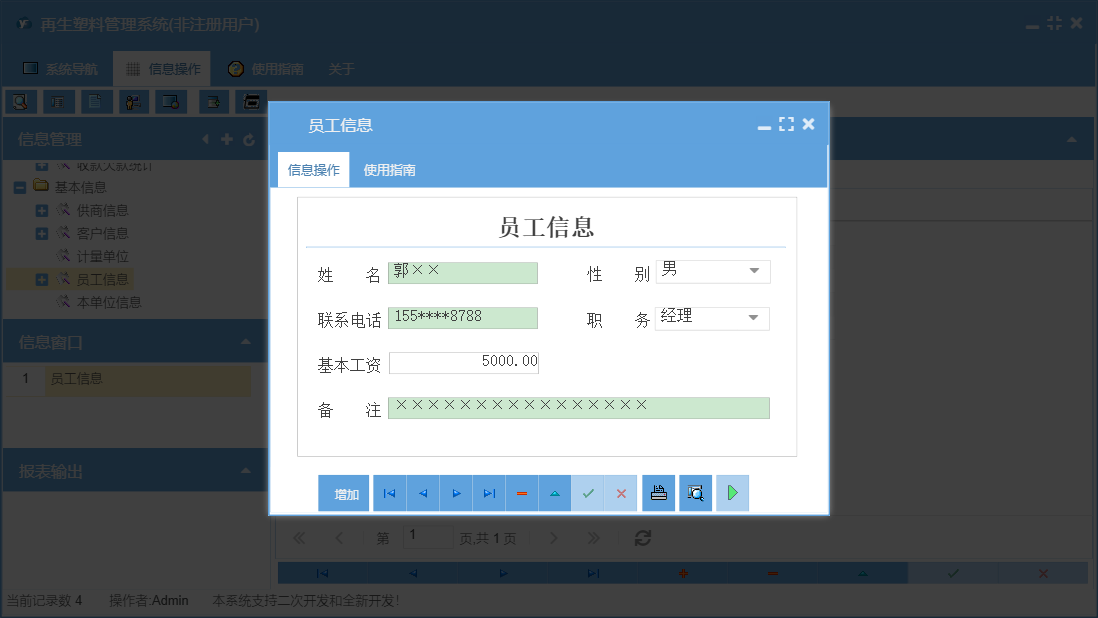This screenshot has height=618, width=1098.
Task: Confirm the record with the green checkmark
Action: click(x=588, y=493)
